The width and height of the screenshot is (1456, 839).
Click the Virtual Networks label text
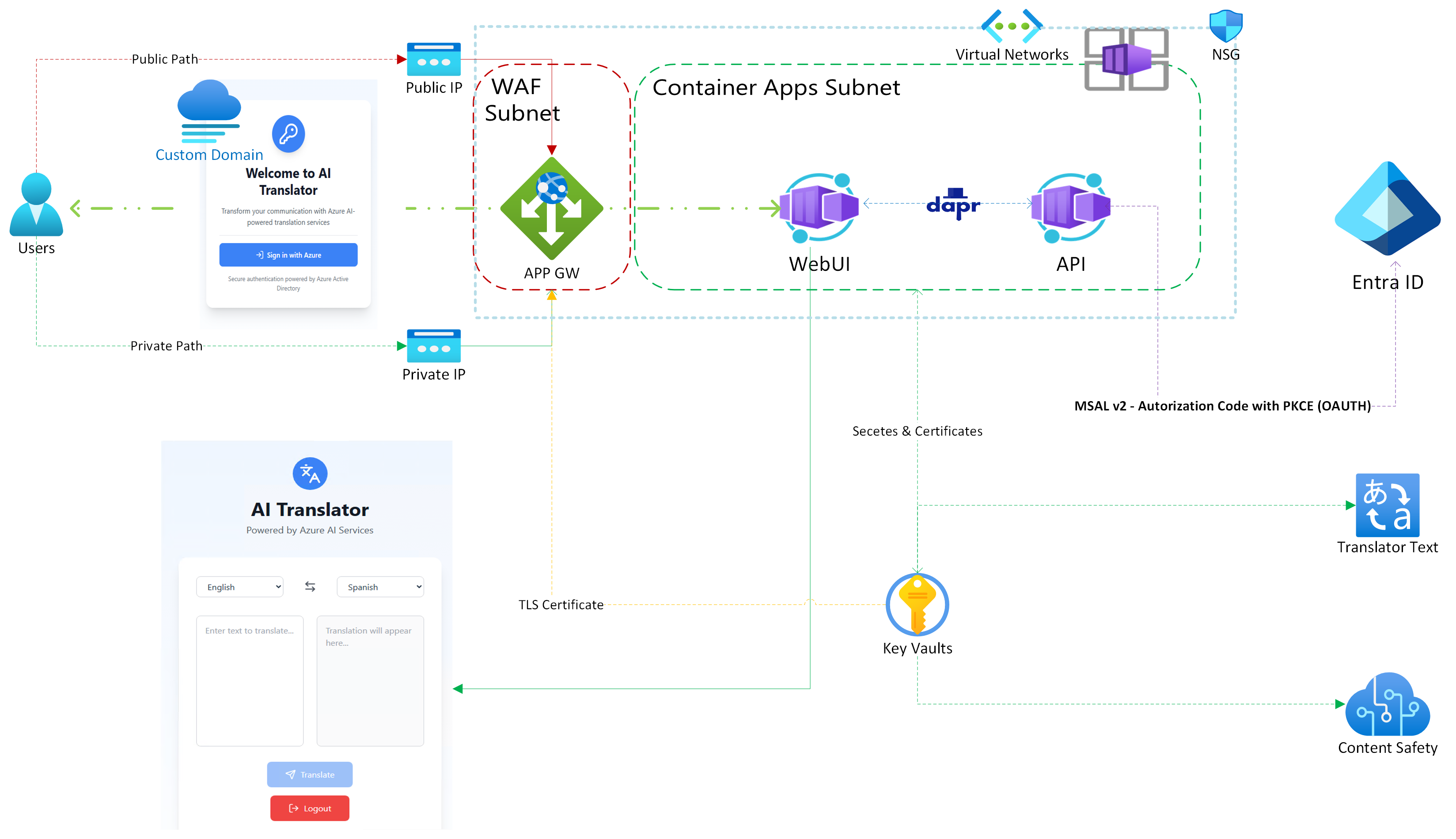point(1012,55)
